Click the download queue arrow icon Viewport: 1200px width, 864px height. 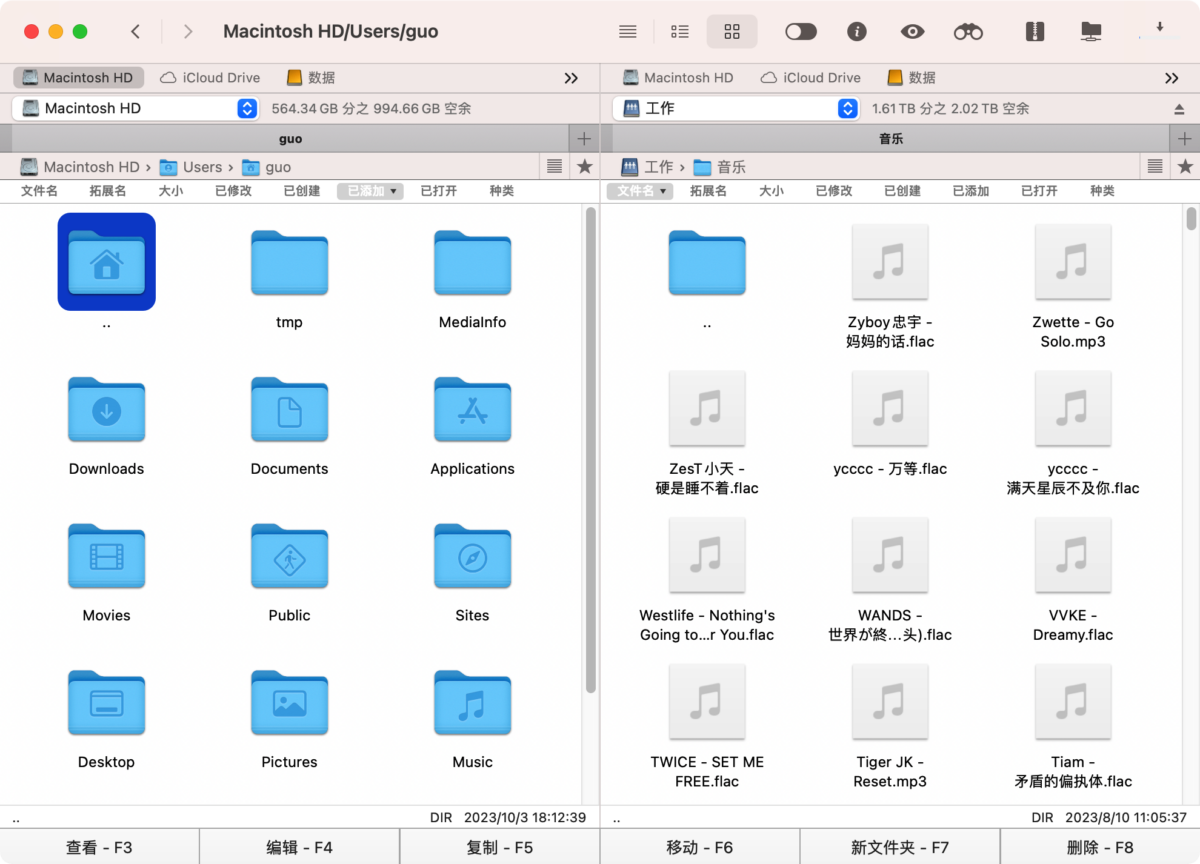(1160, 29)
